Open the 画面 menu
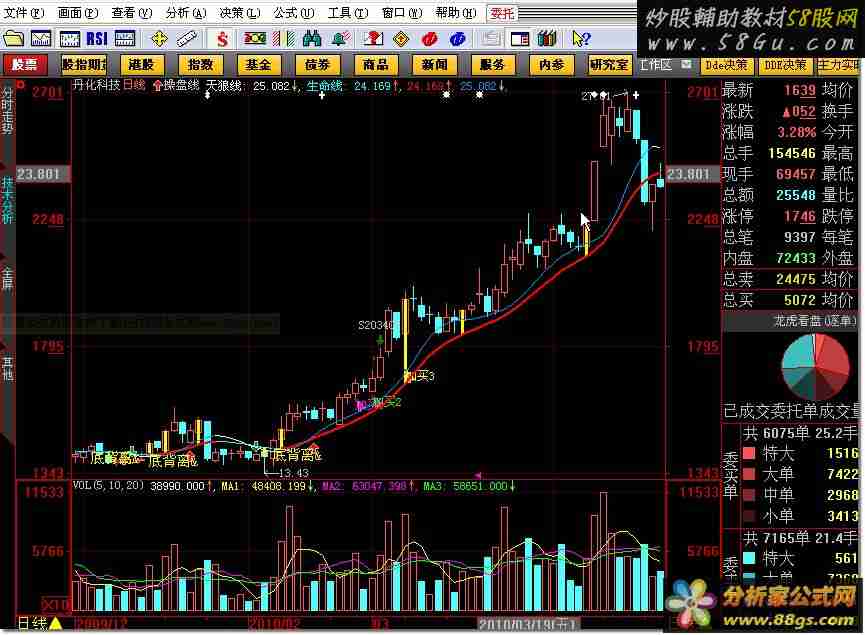 click(77, 13)
